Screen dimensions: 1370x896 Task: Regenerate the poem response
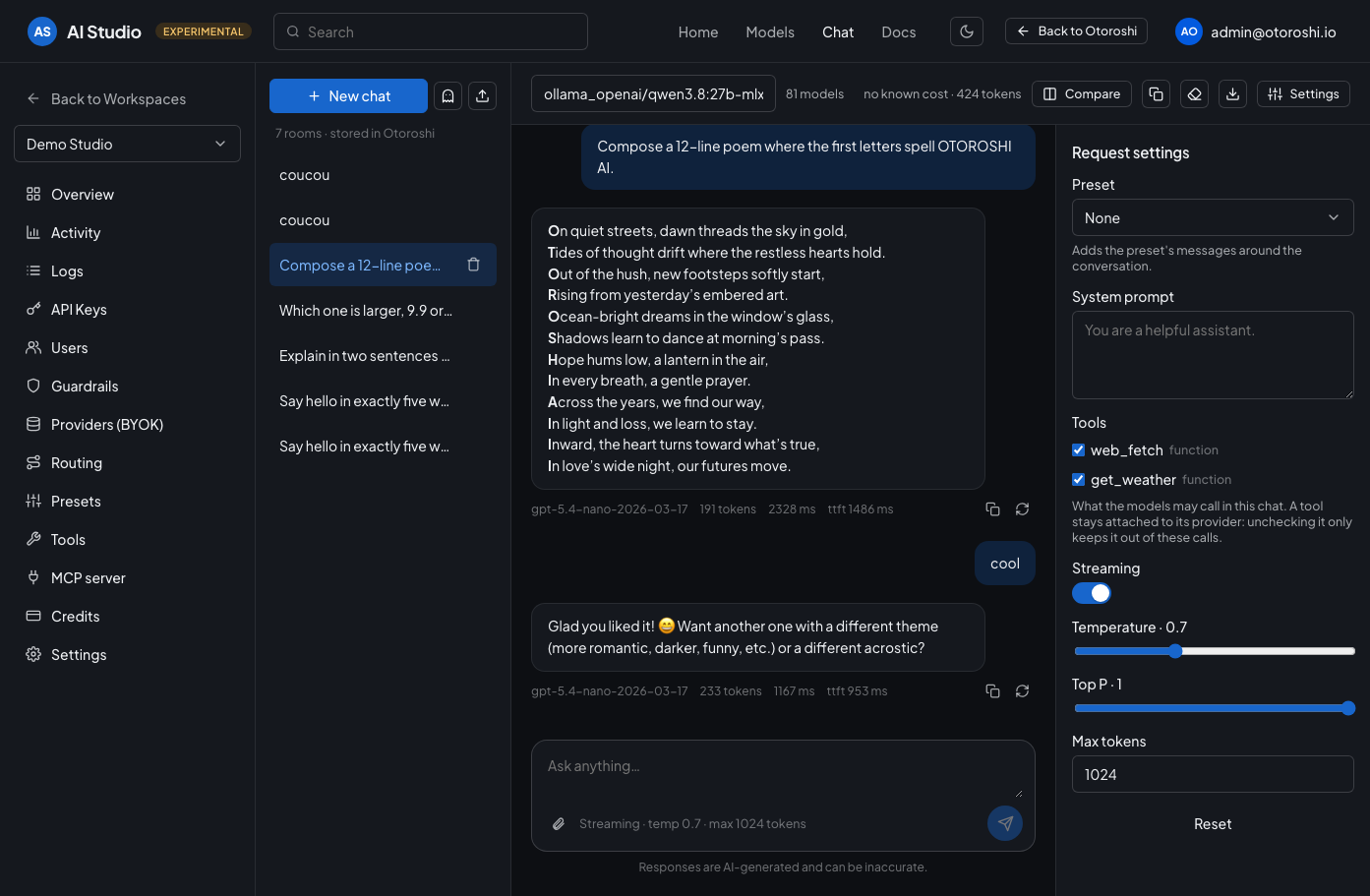tap(1023, 509)
